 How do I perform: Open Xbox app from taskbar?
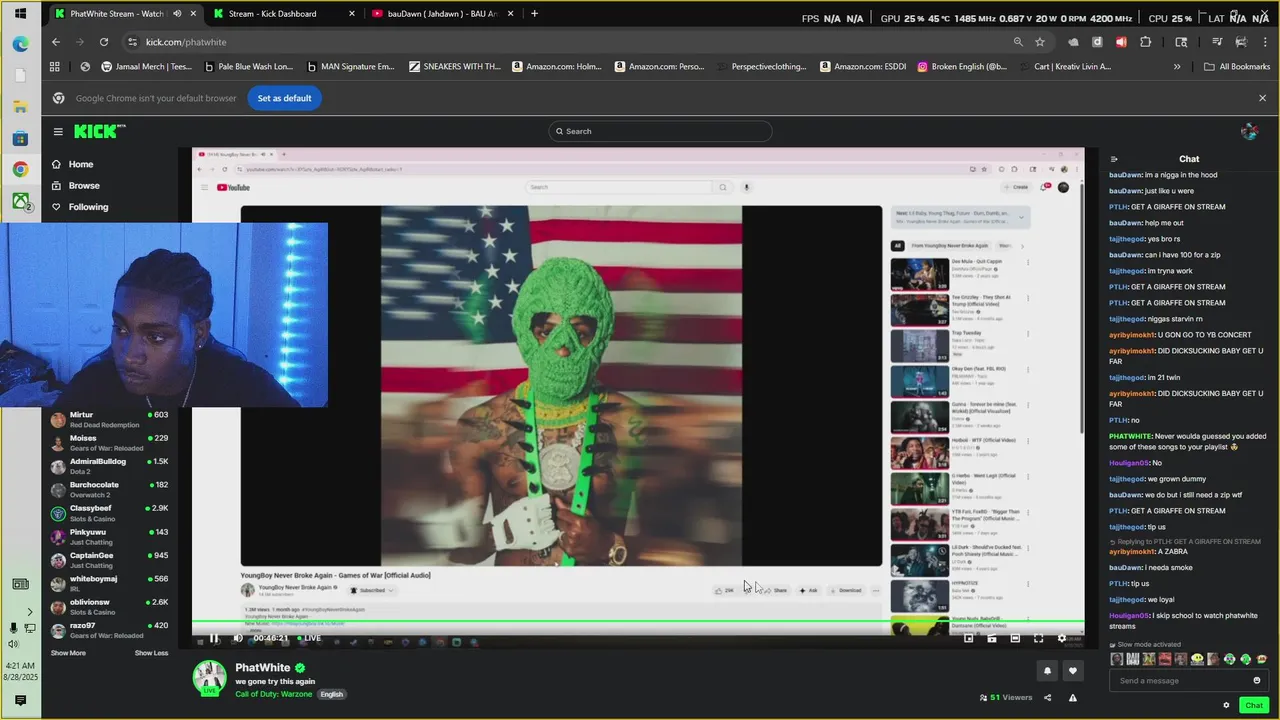tap(20, 201)
